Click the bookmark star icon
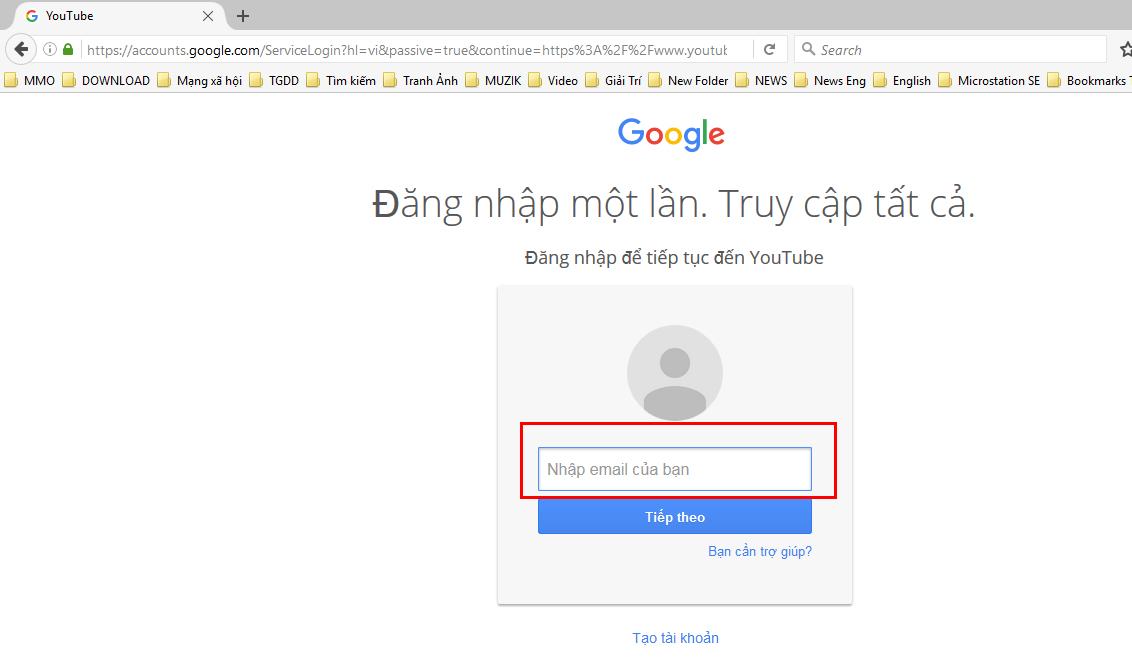1132x672 pixels. (1125, 50)
